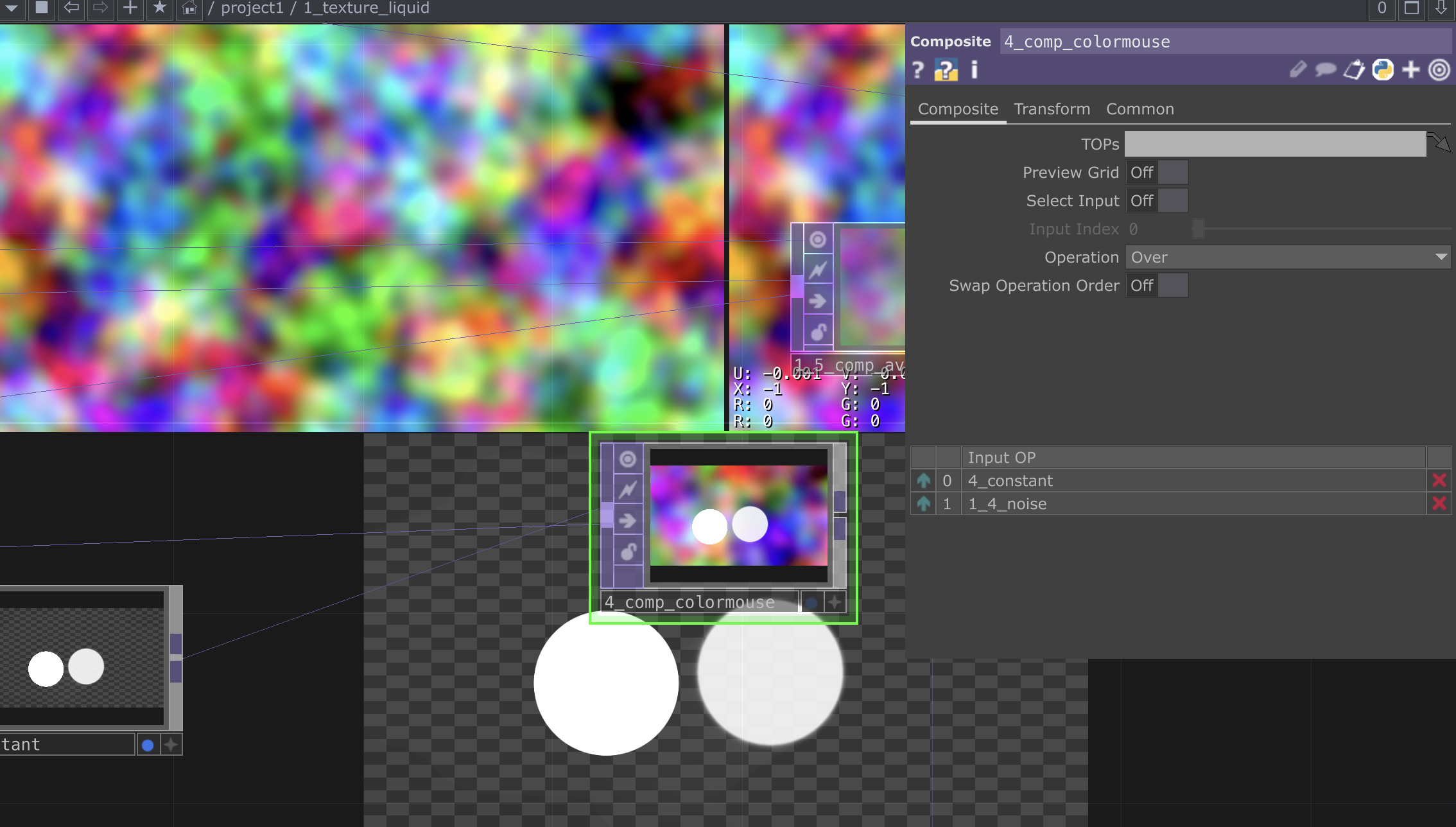1456x827 pixels.
Task: Toggle Preview Grid switch
Action: (x=1156, y=173)
